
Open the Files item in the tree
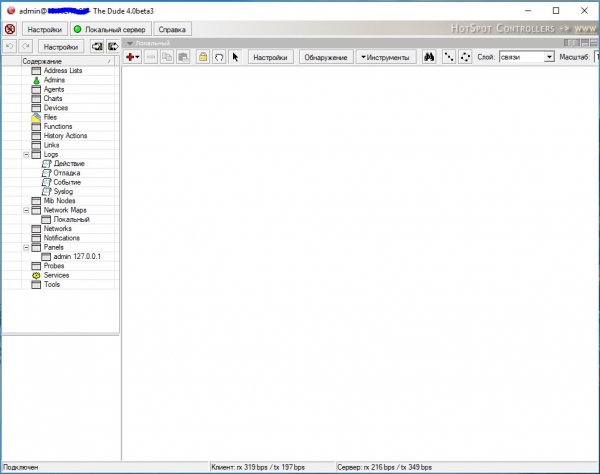click(x=50, y=117)
